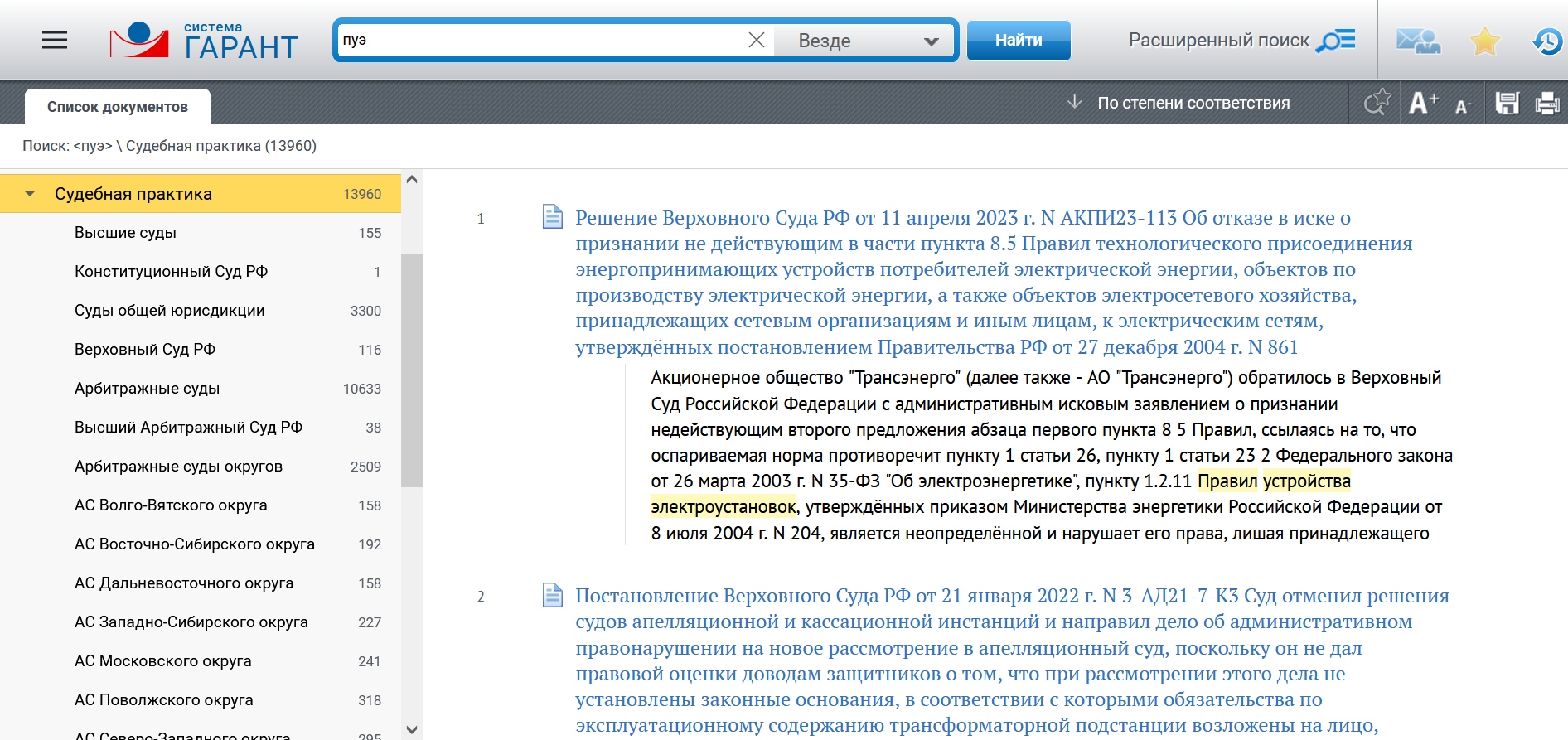Screen dimensions: 1568x740
Task: Click document icon of result 1
Action: pos(553,216)
